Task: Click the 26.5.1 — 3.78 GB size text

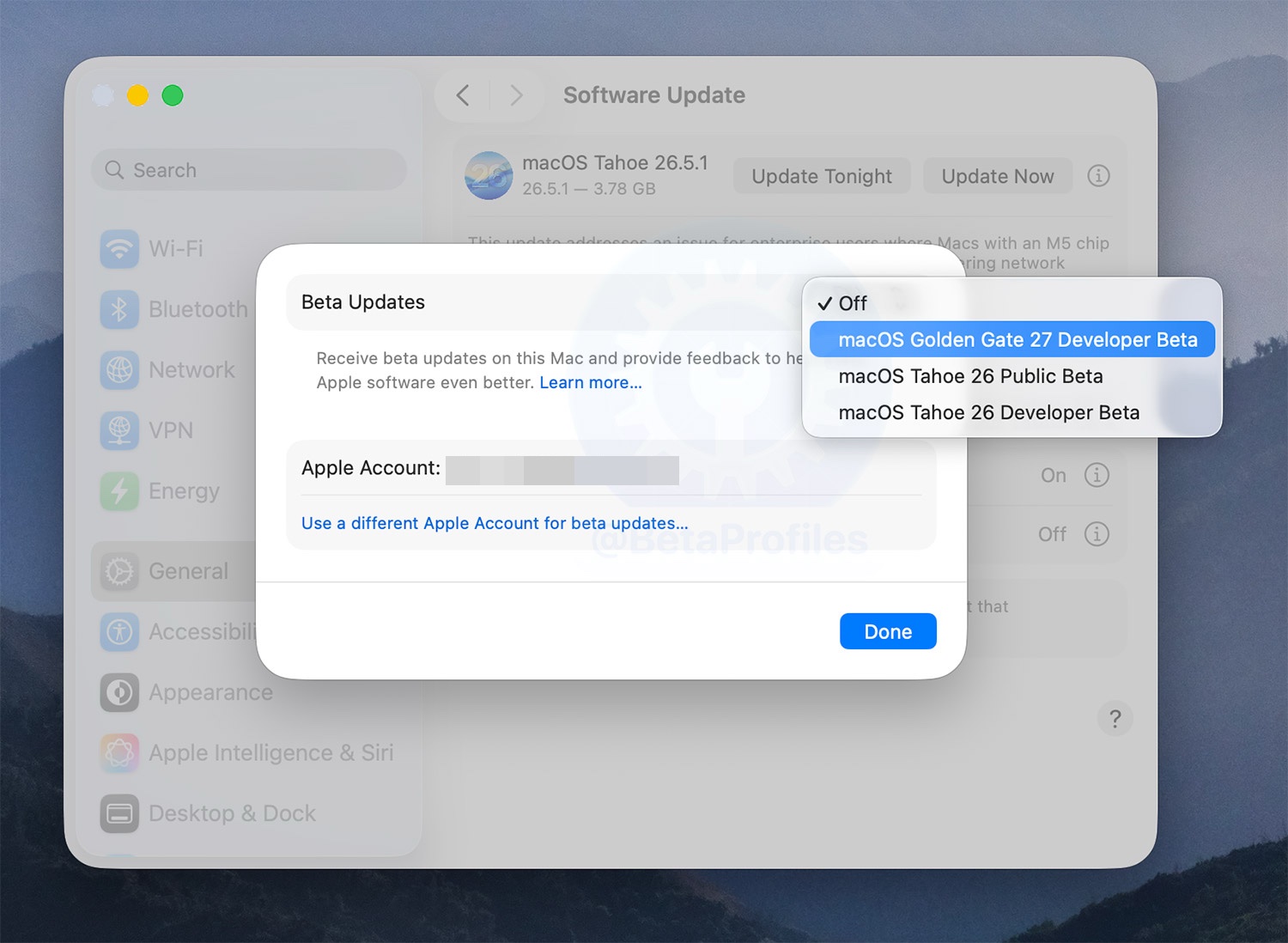Action: 589,189
